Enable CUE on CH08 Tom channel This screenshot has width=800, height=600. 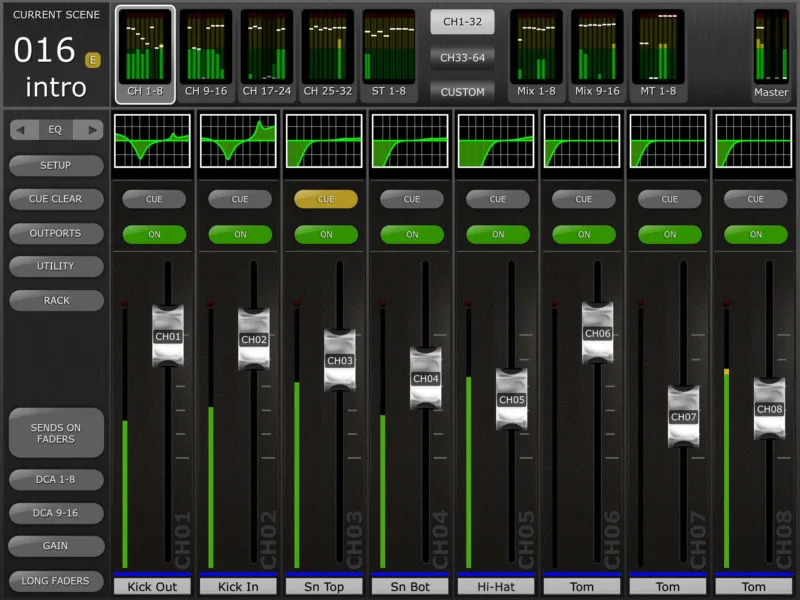[756, 199]
